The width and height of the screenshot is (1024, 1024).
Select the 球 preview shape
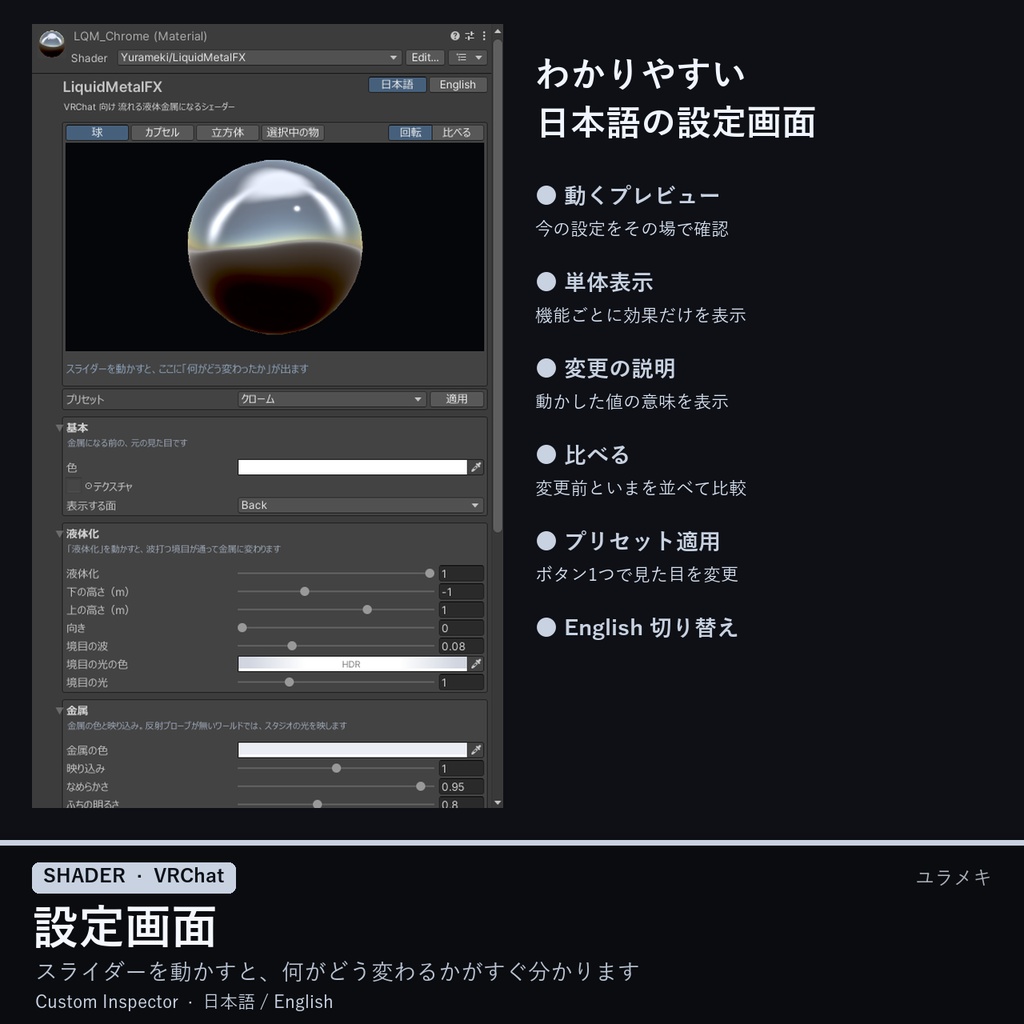[97, 133]
